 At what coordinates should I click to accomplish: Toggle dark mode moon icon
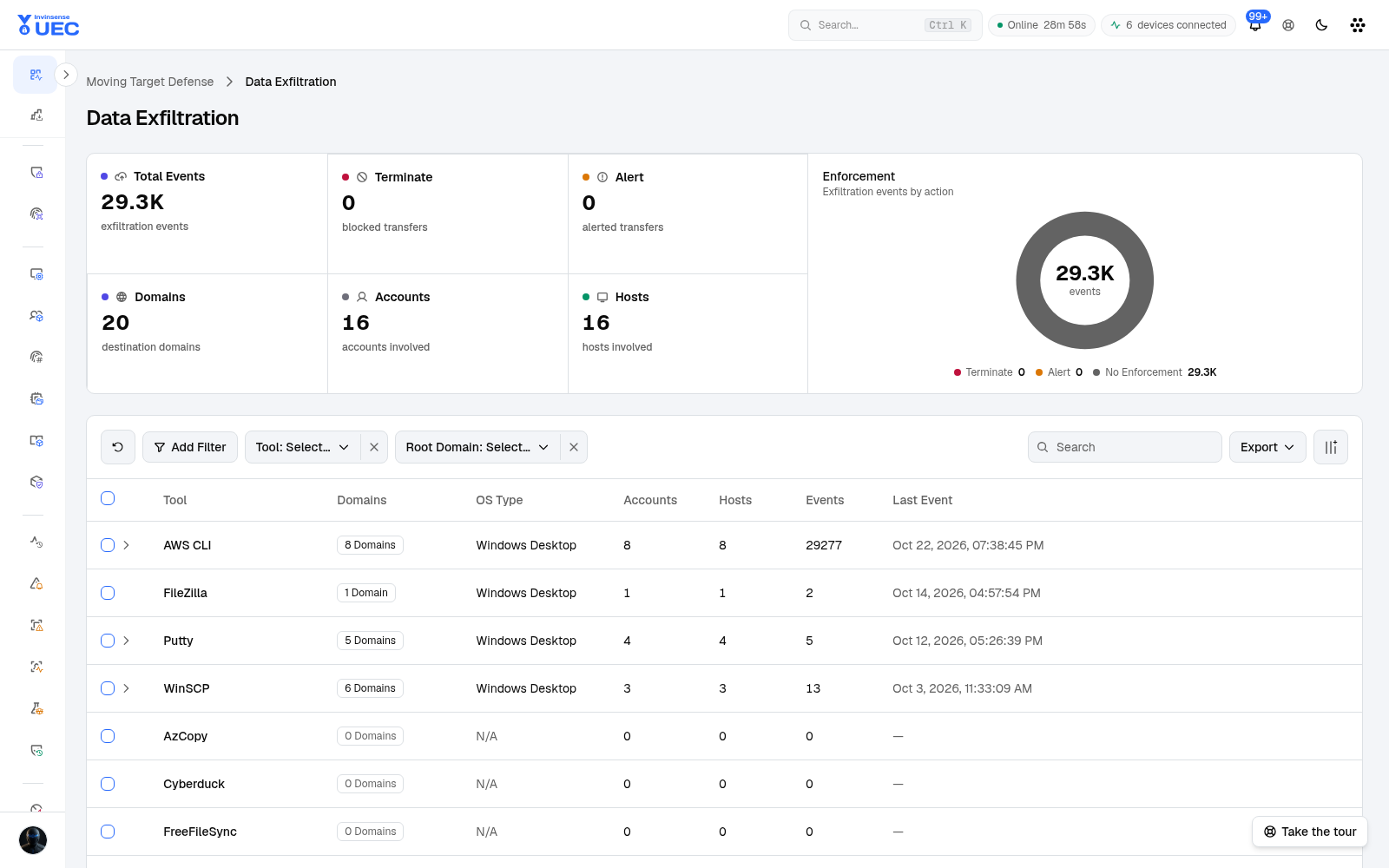pyautogui.click(x=1321, y=25)
